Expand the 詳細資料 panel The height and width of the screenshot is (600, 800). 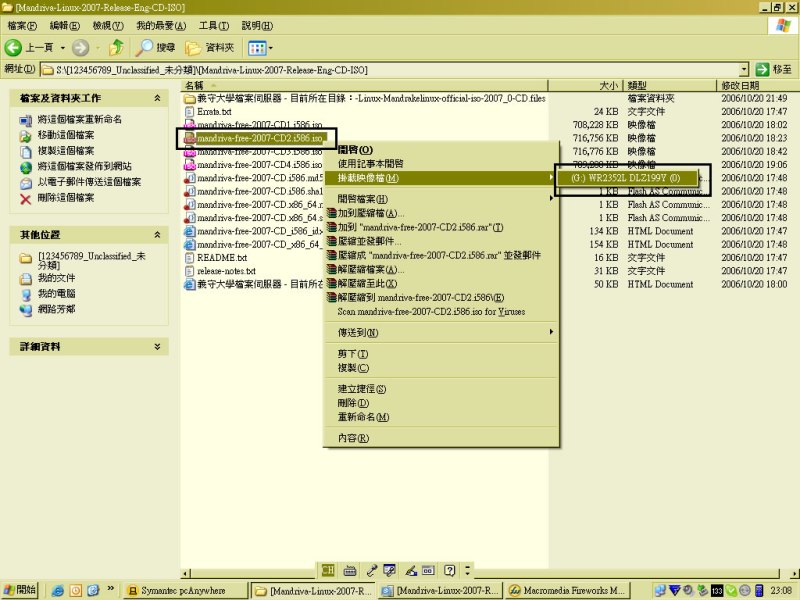click(x=157, y=346)
